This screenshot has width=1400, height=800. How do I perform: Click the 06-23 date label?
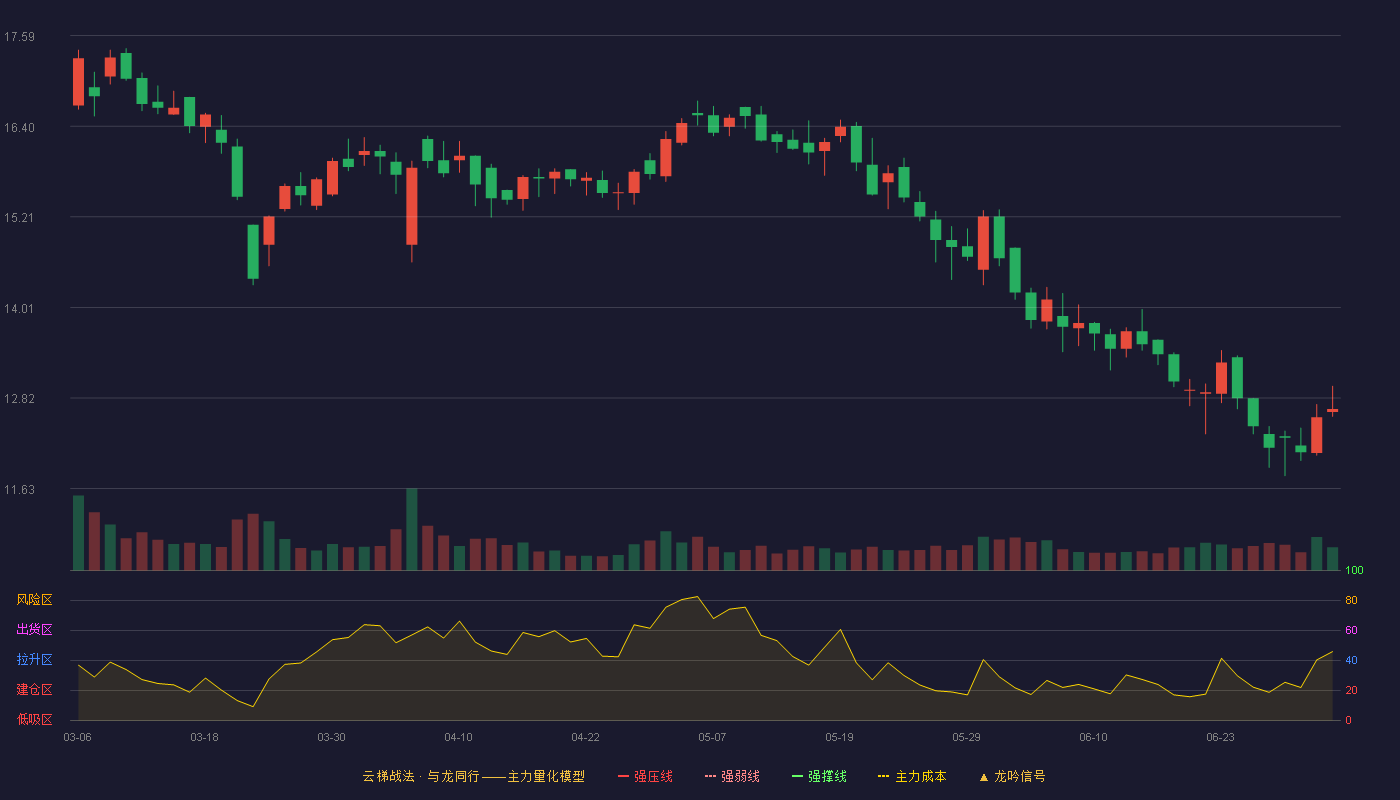(x=1220, y=737)
